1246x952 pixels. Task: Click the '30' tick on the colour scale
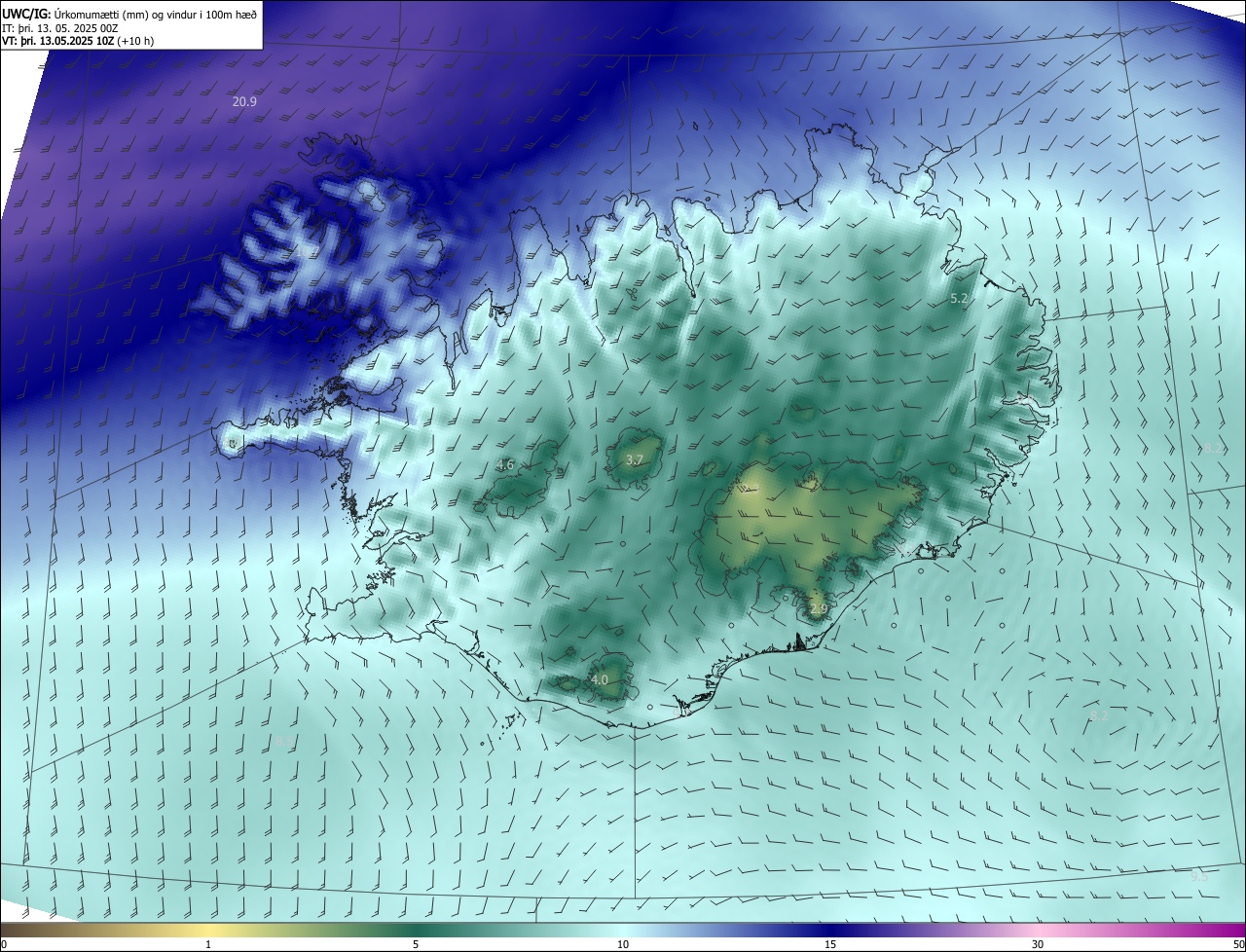(x=1038, y=944)
